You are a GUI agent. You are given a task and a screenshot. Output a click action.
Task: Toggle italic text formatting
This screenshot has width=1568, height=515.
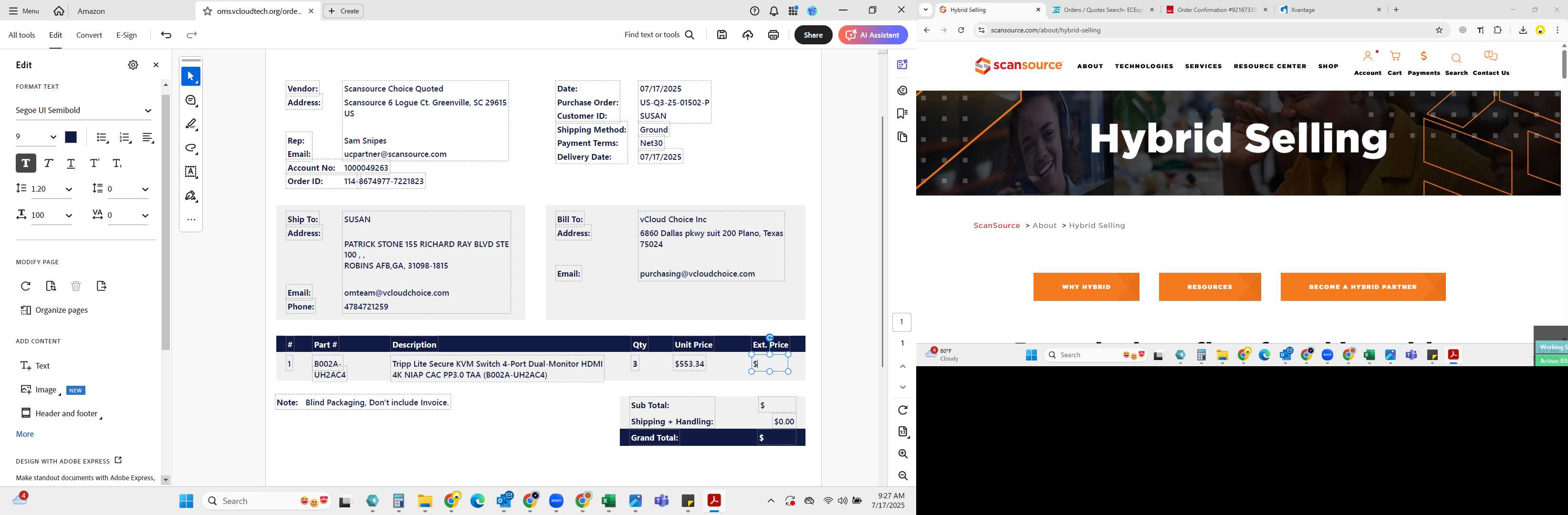pyautogui.click(x=49, y=164)
